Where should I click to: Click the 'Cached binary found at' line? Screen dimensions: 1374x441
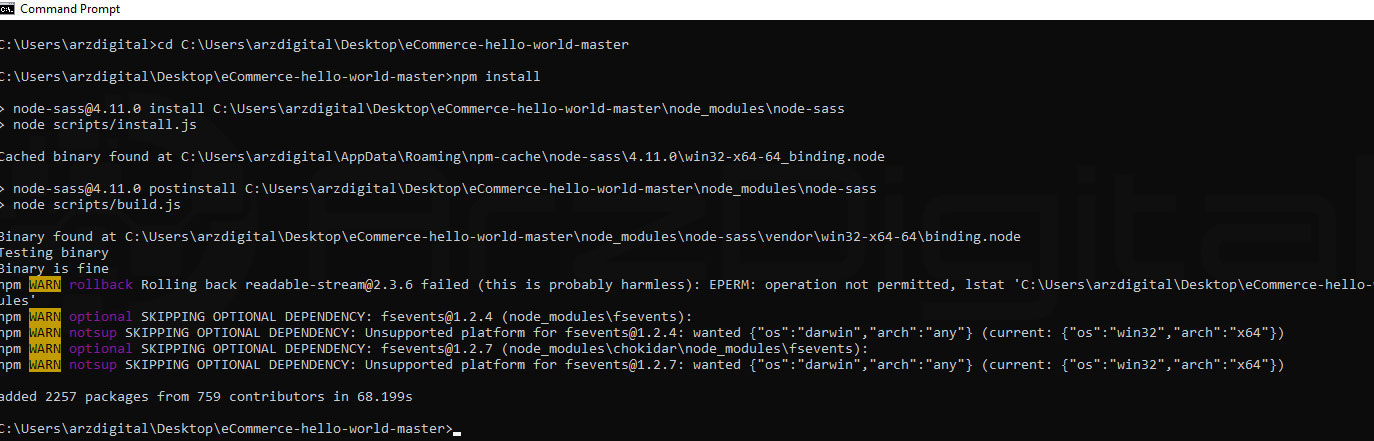(441, 157)
